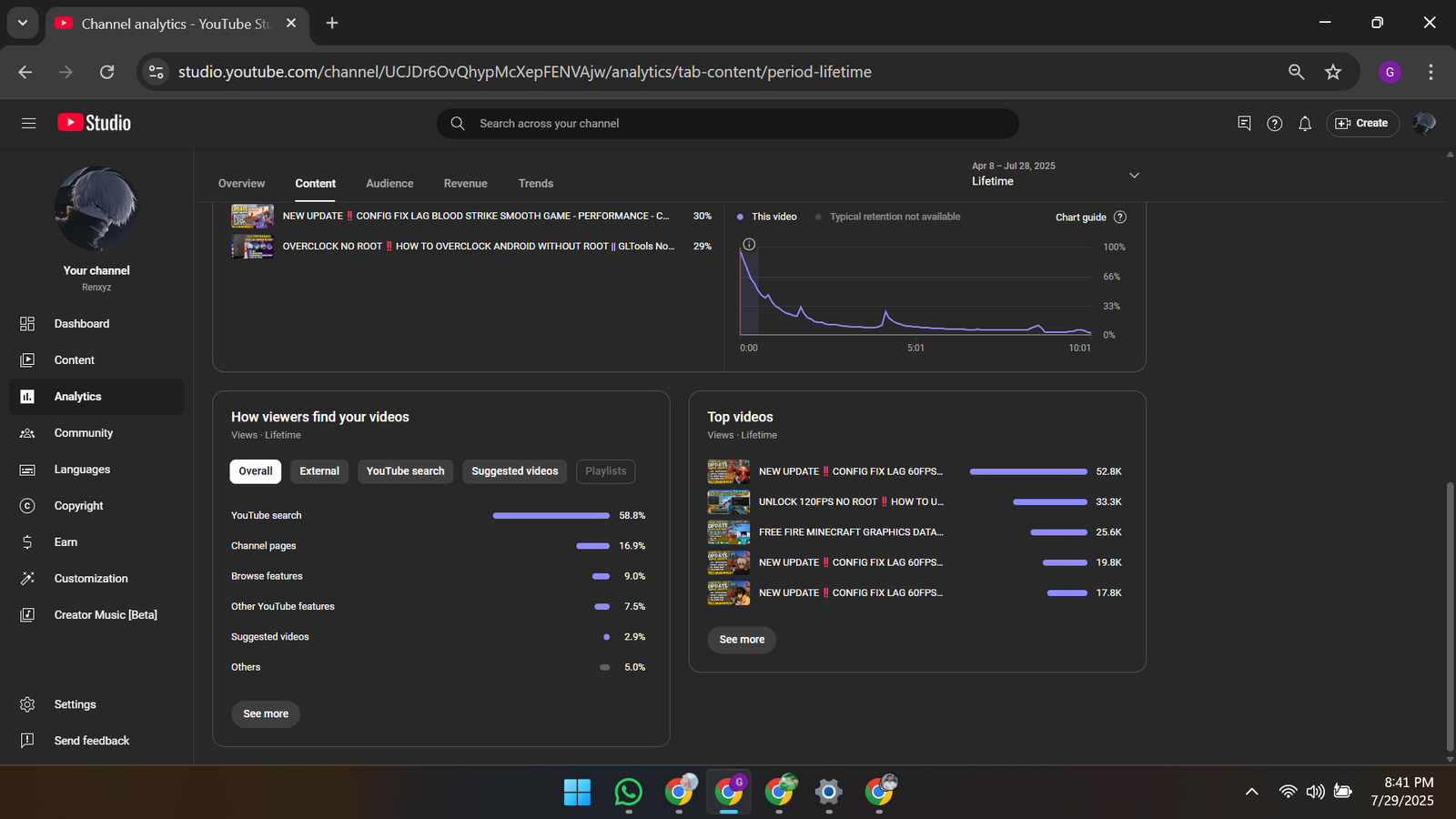
Task: Click the channel profile picture
Action: tap(96, 208)
